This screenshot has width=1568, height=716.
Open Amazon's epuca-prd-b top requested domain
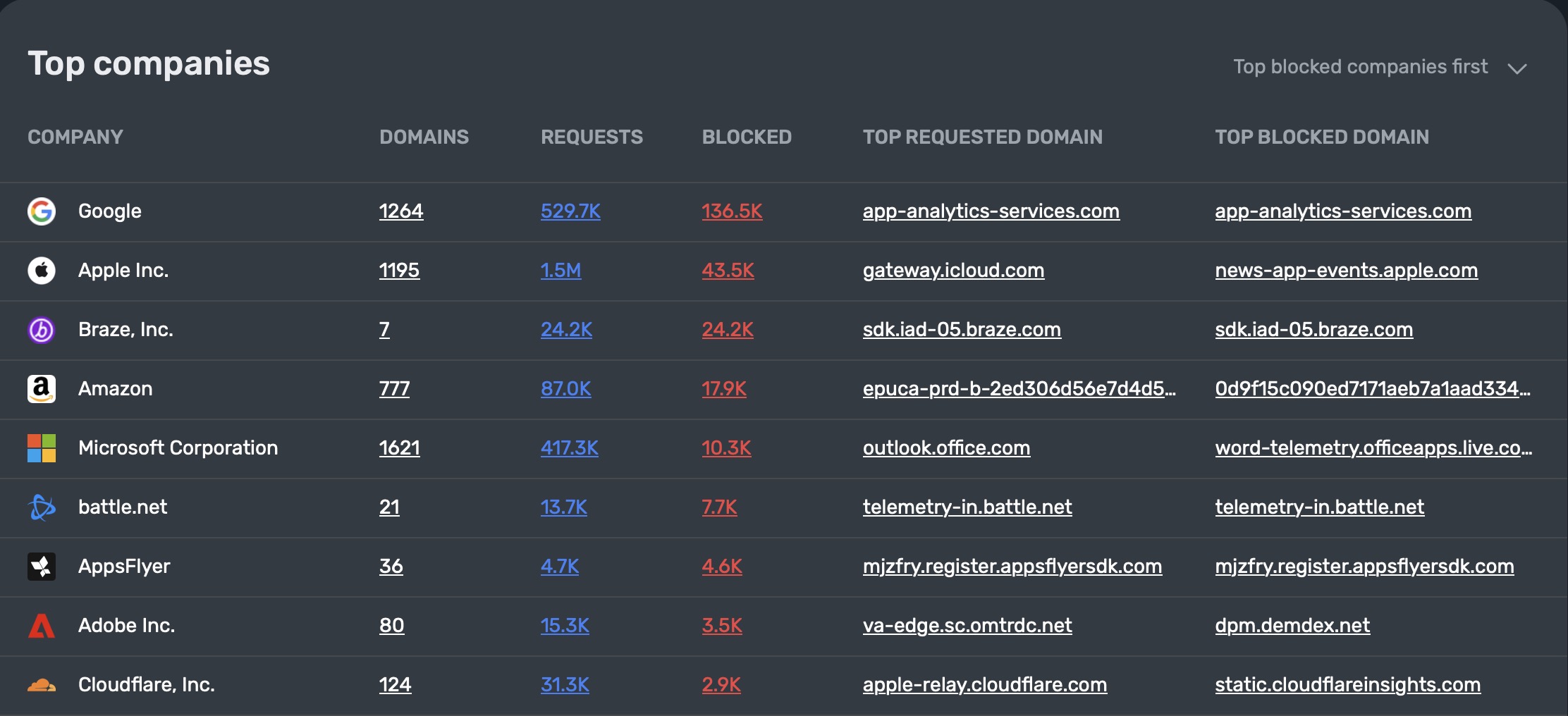tap(1019, 389)
